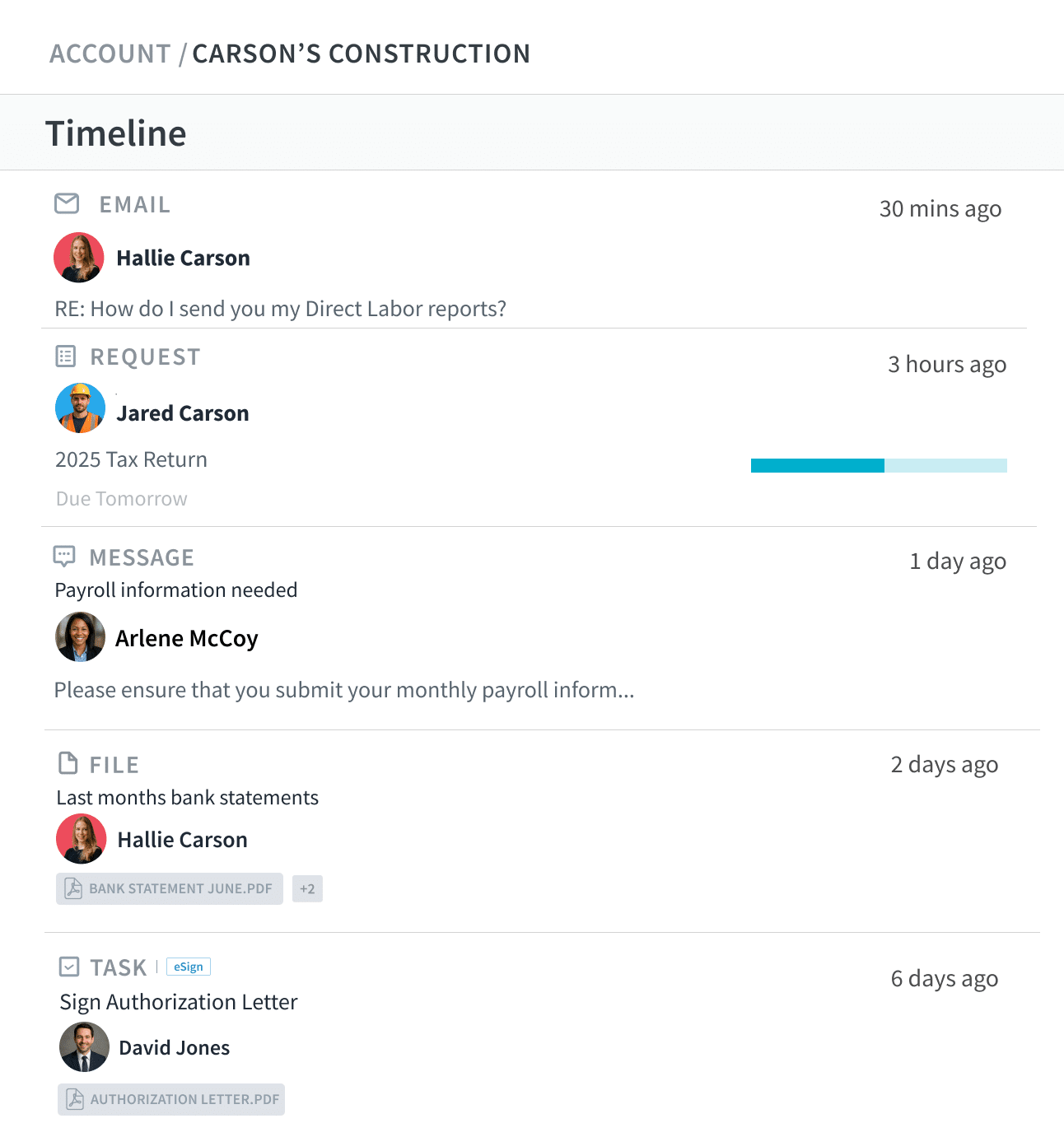
Task: Open the ACCOUNT breadcrumb link
Action: pyautogui.click(x=110, y=53)
